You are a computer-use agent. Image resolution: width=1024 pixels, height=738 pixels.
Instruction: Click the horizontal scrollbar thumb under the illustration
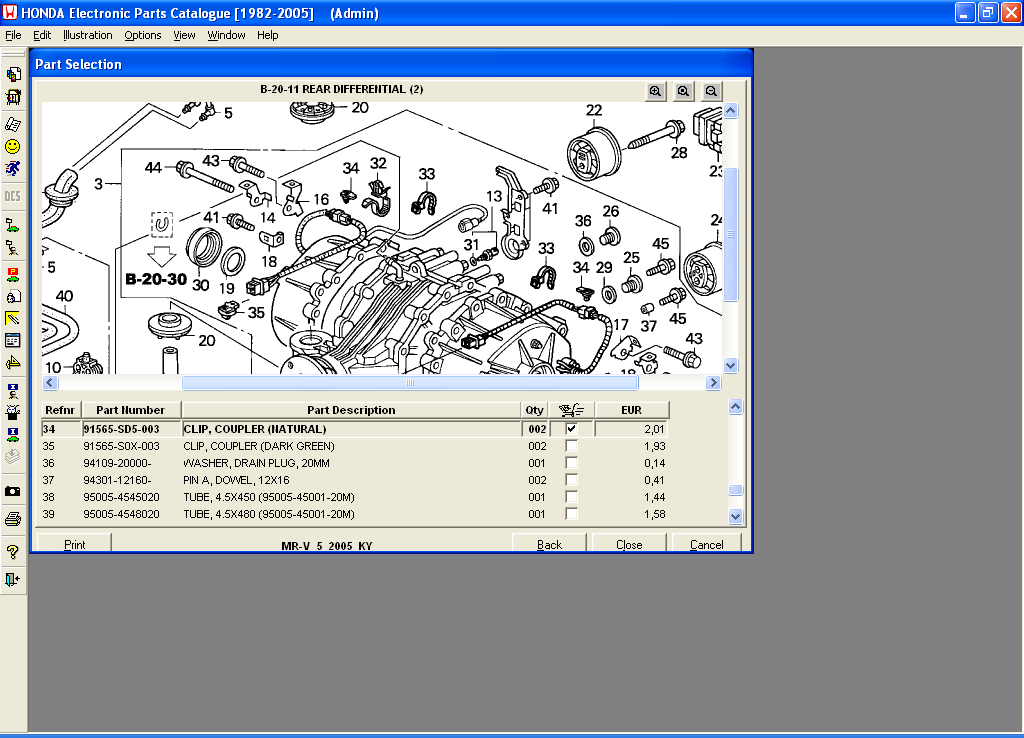(410, 383)
